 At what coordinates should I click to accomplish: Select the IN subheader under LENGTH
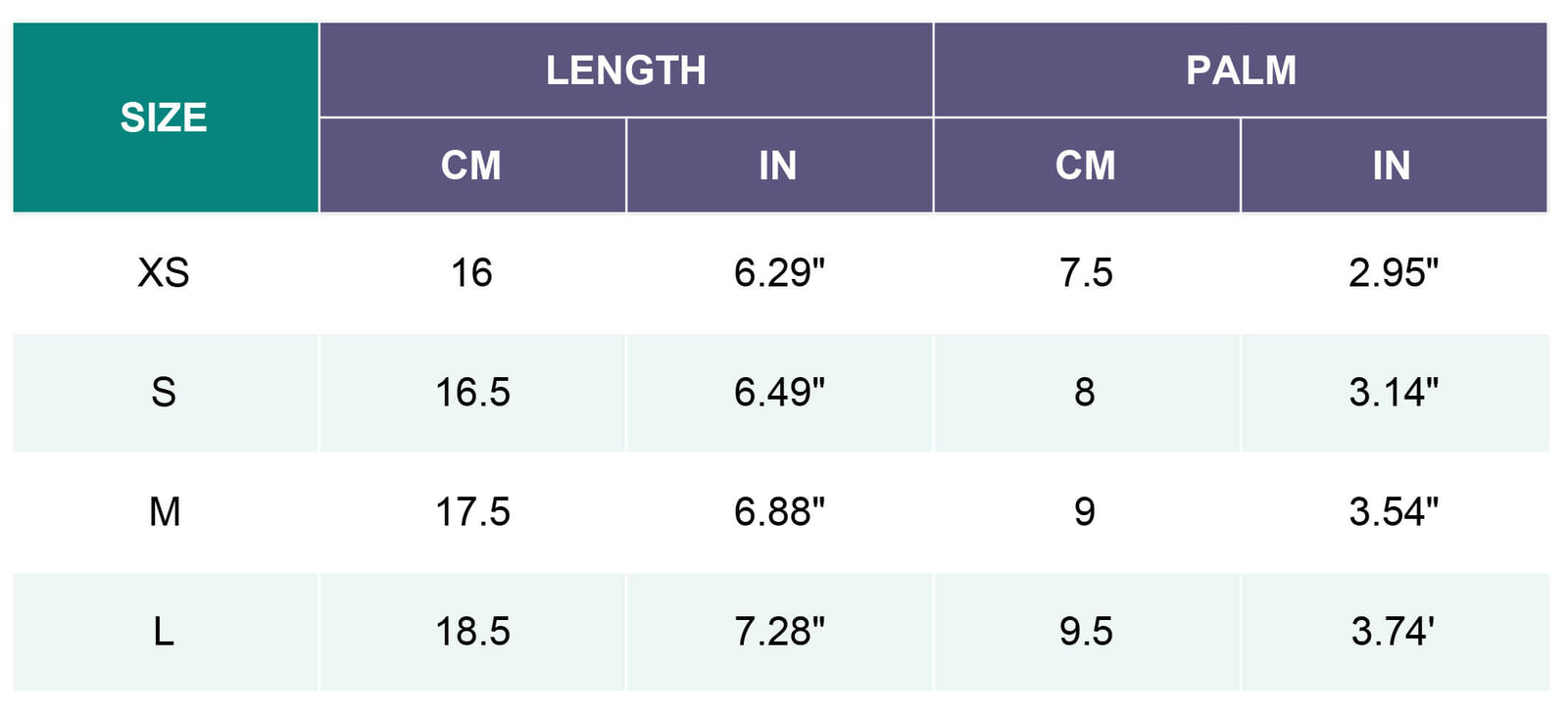tap(778, 166)
